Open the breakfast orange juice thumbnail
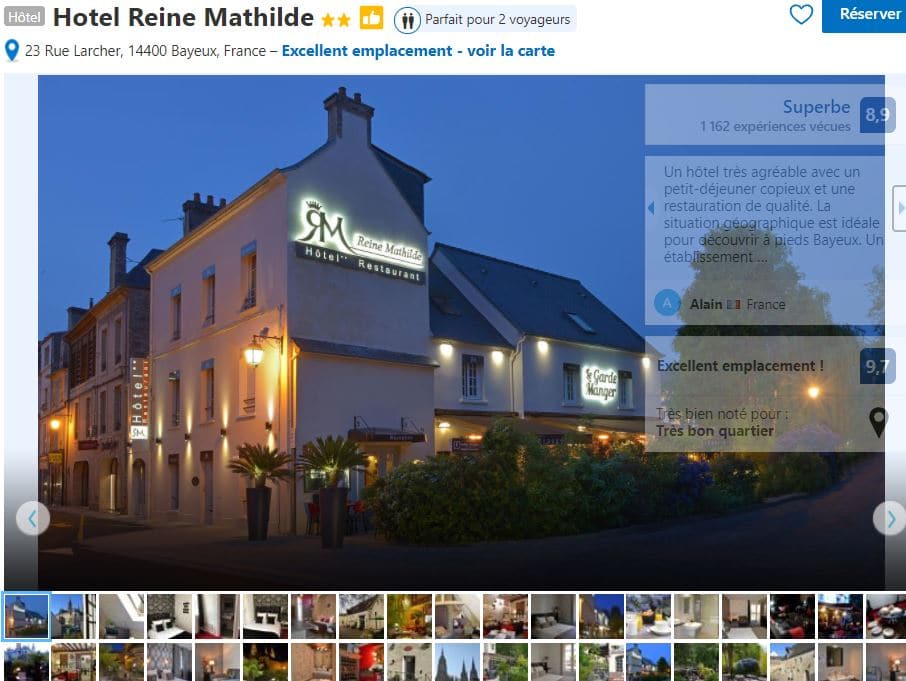906x681 pixels. click(648, 616)
